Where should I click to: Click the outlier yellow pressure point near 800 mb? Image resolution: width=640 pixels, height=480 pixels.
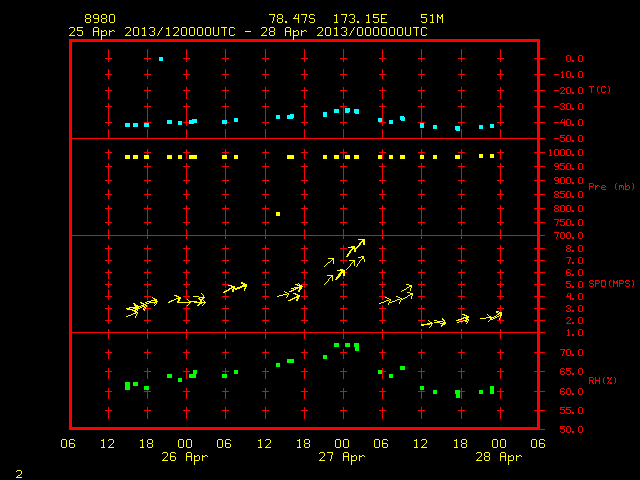tap(278, 214)
